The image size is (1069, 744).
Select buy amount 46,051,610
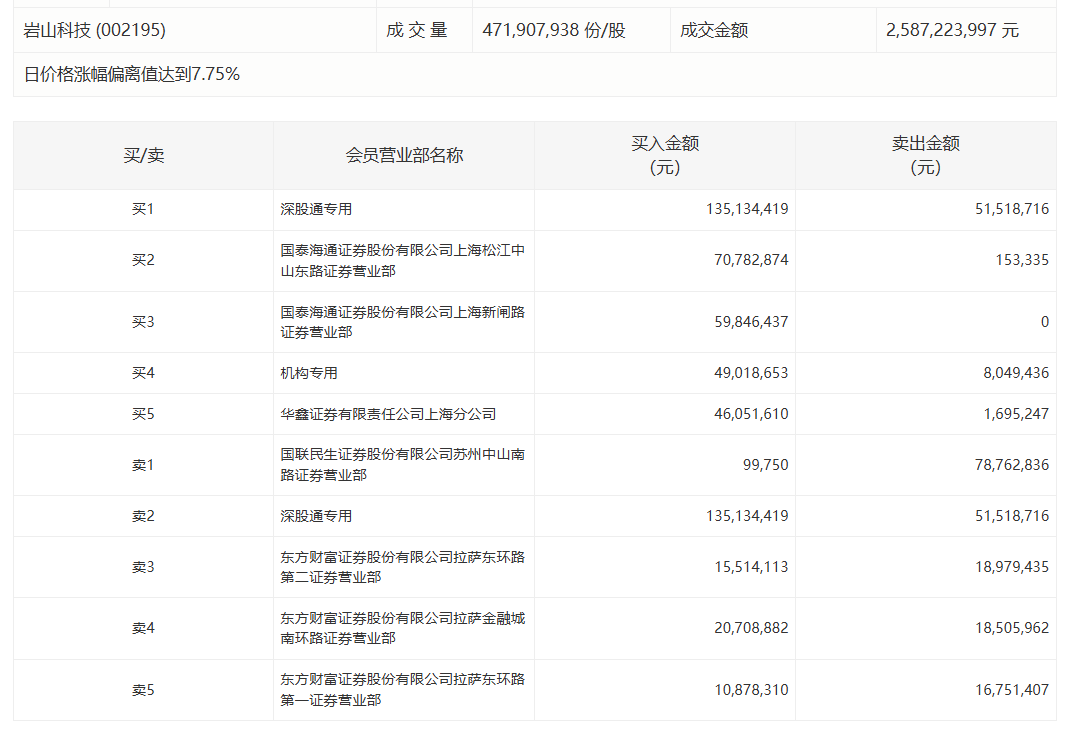coord(751,414)
